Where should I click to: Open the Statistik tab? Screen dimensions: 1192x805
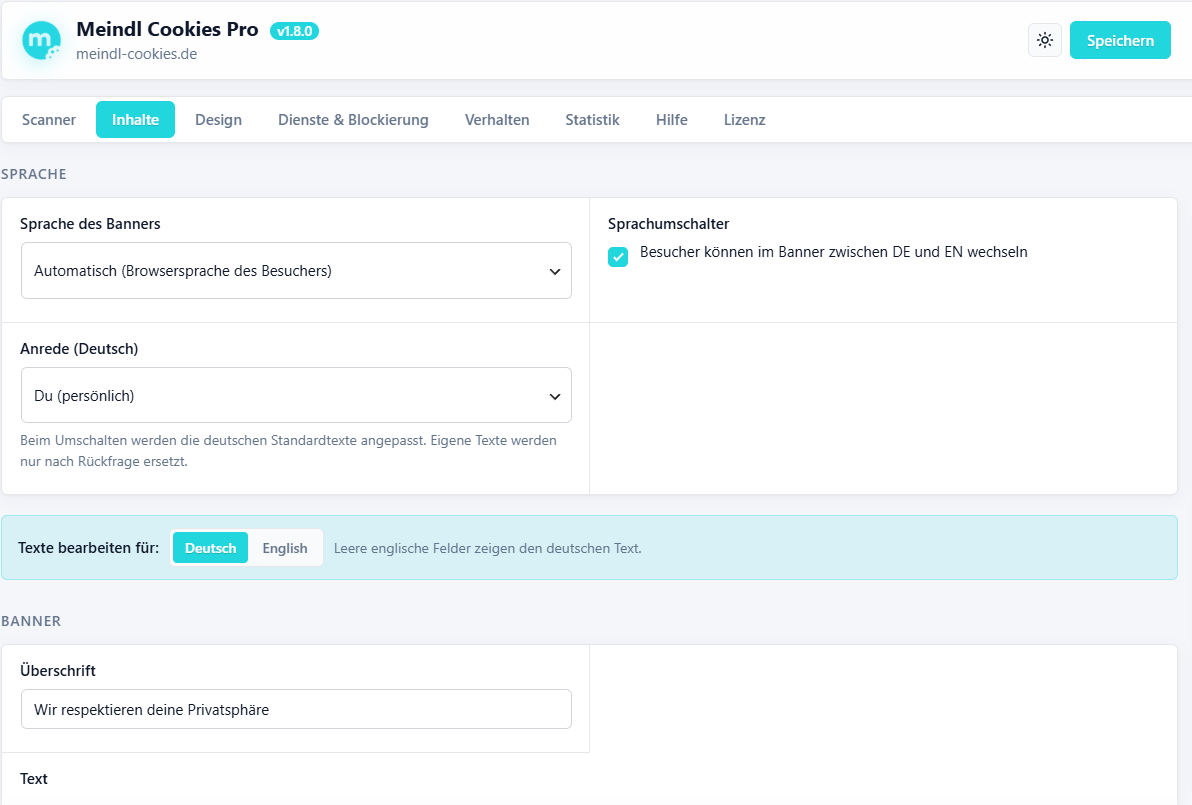[592, 119]
